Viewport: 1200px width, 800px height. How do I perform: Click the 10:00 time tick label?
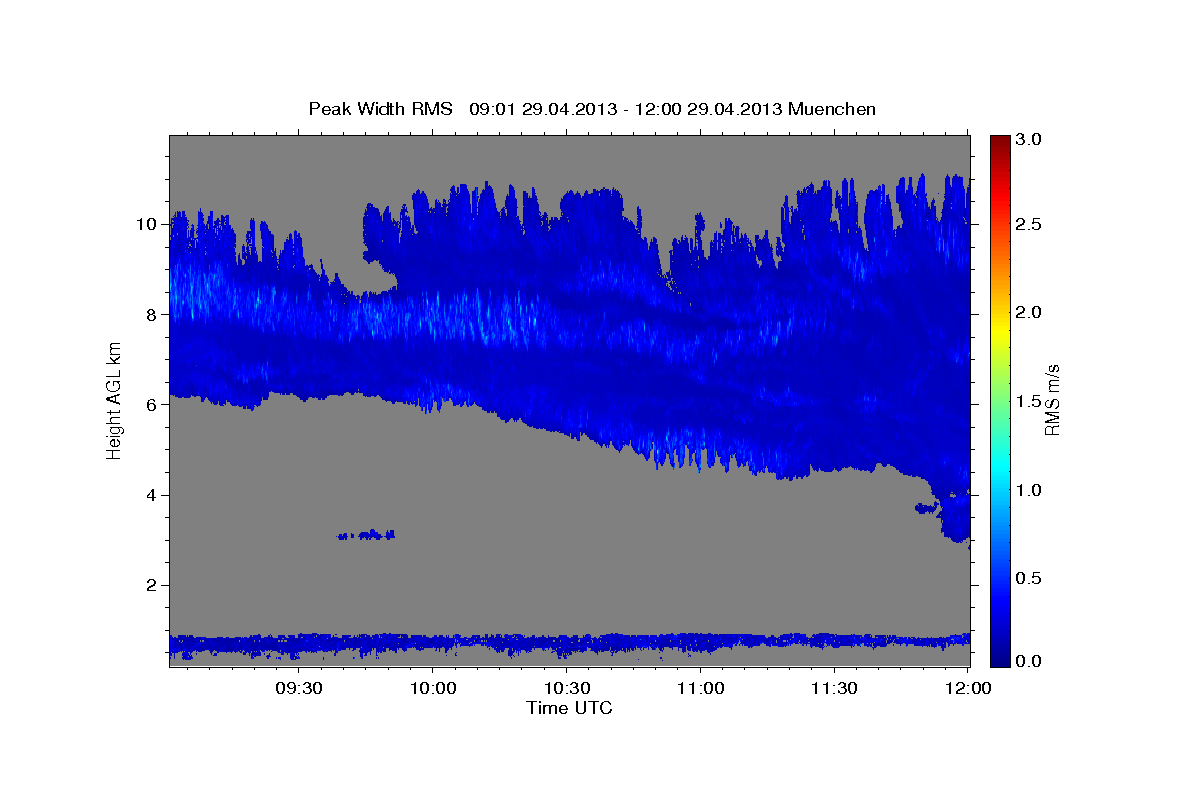coord(432,688)
